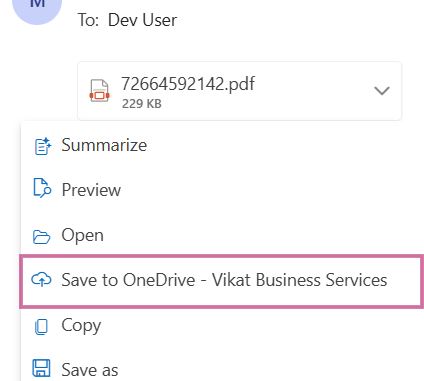424x381 pixels.
Task: Expand the attachment dropdown chevron
Action: point(382,91)
